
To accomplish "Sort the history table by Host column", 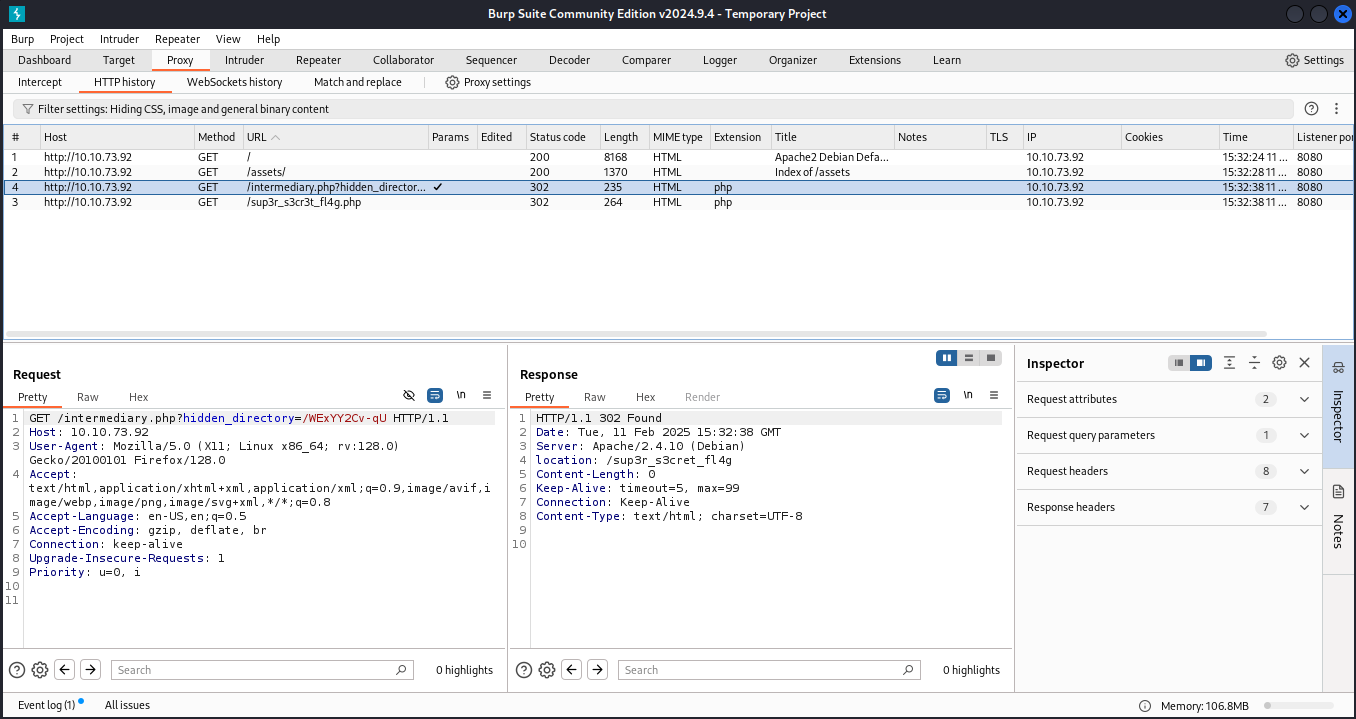I will 117,137.
